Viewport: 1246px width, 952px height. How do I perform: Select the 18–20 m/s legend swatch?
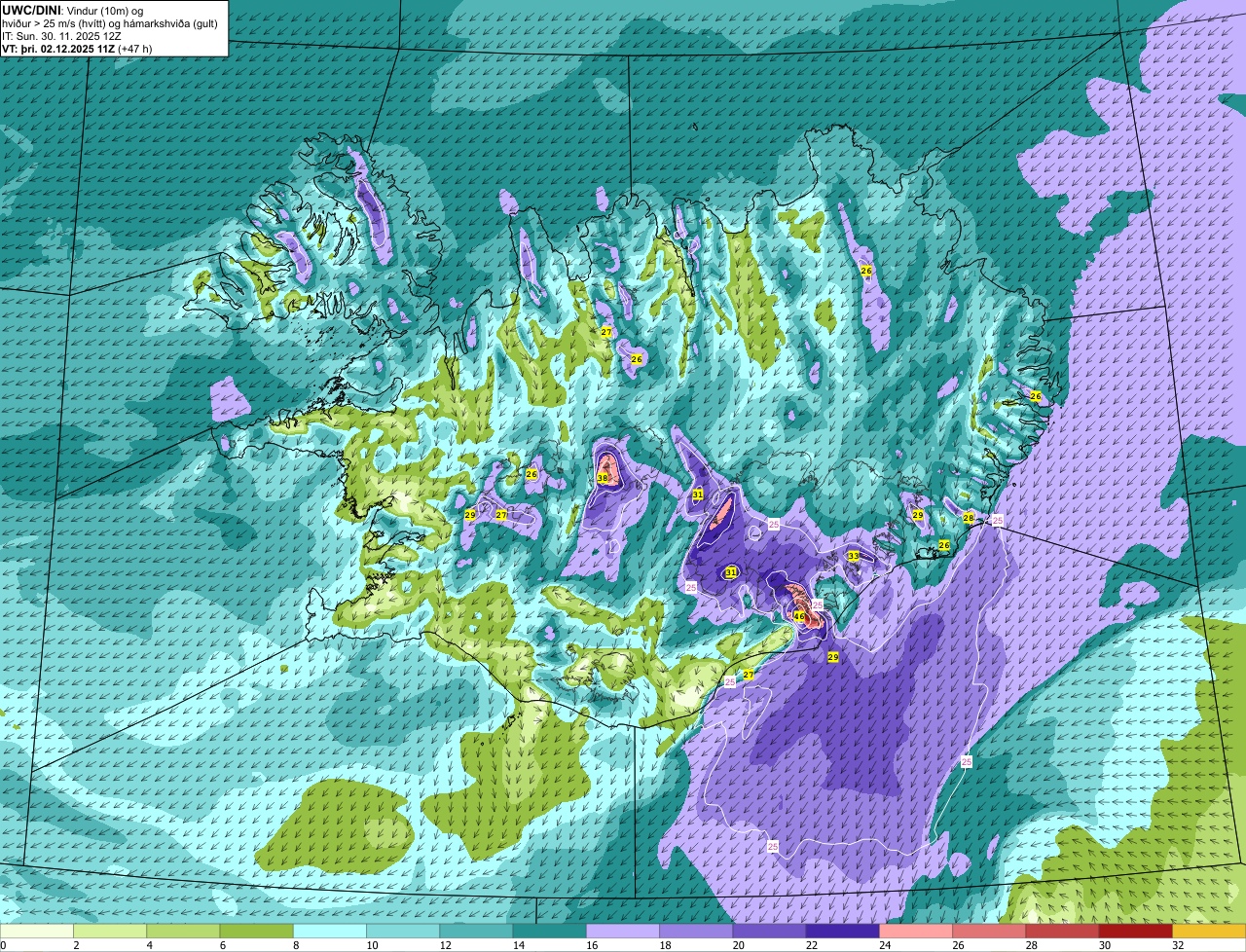(696, 931)
